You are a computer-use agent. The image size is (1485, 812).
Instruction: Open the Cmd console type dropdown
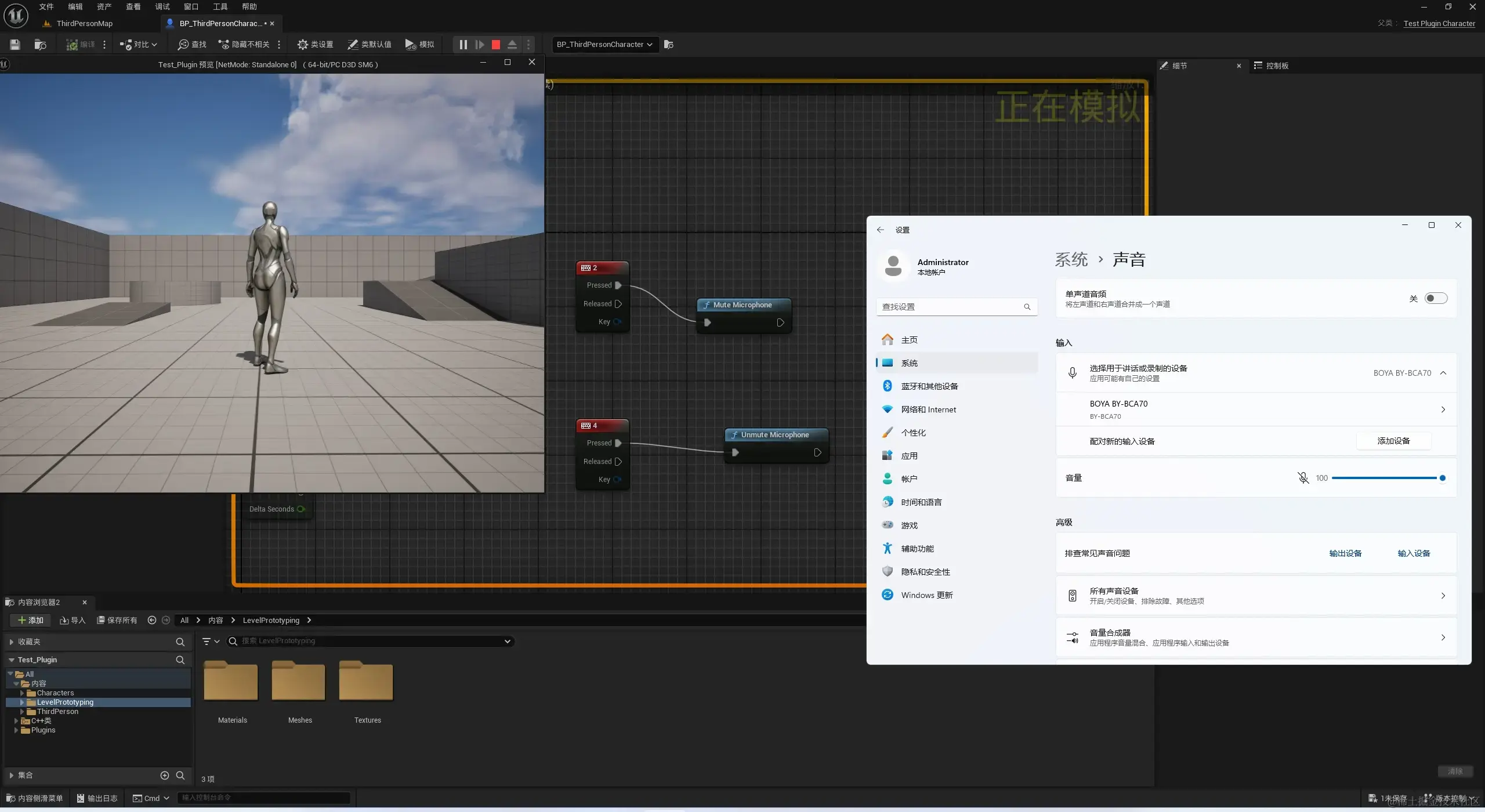click(x=151, y=799)
